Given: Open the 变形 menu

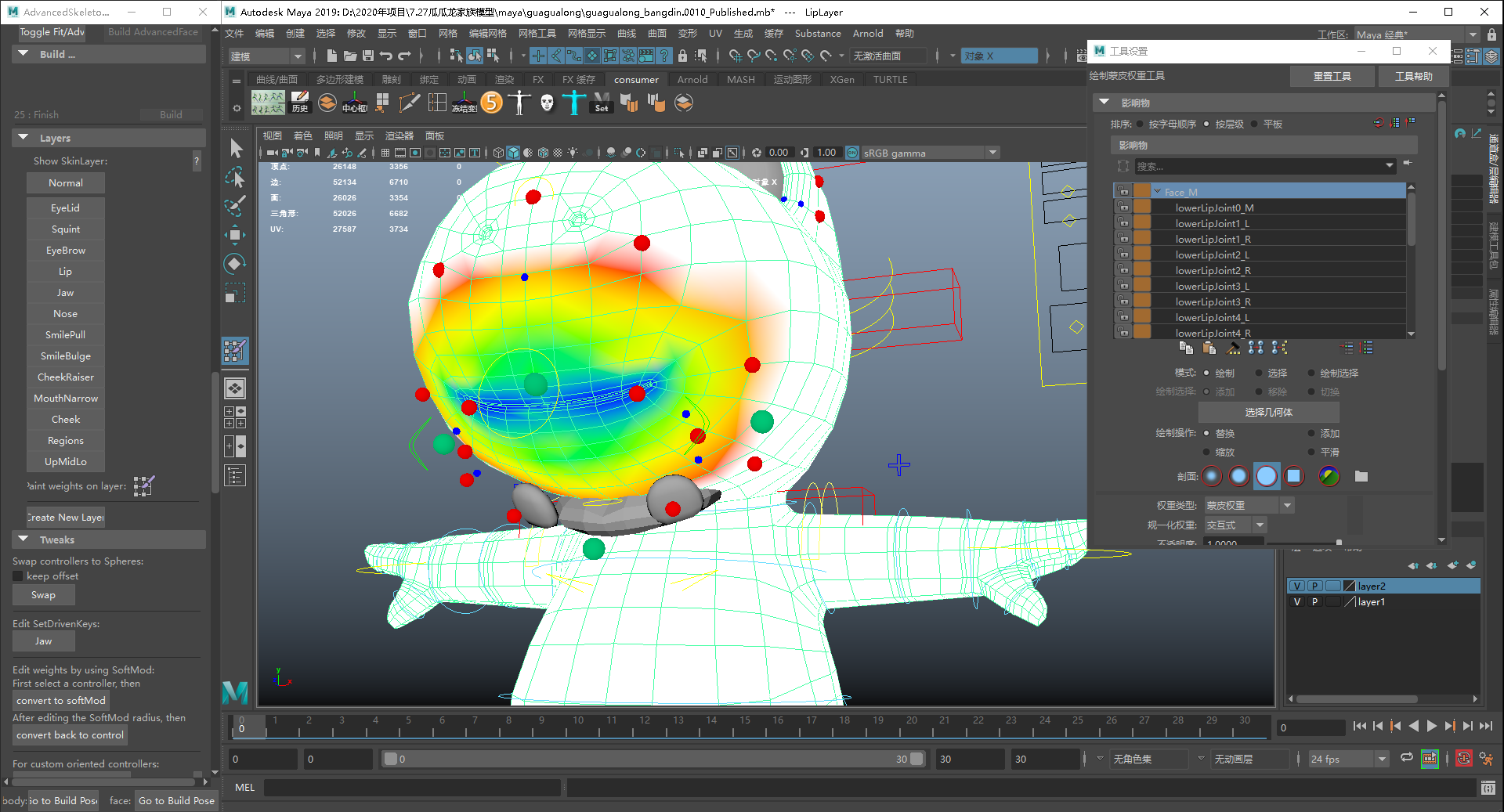Looking at the screenshot, I should pyautogui.click(x=687, y=34).
